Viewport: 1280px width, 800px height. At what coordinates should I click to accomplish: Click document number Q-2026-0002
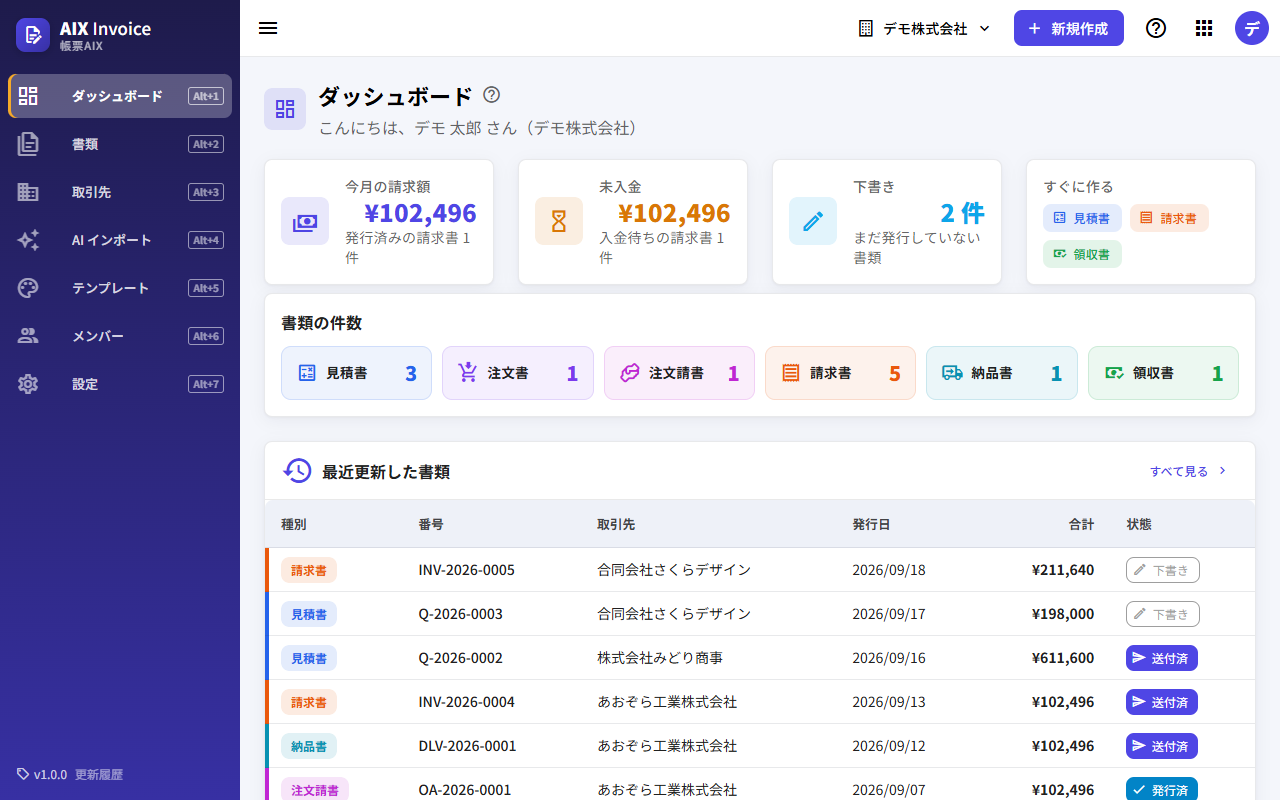[461, 658]
